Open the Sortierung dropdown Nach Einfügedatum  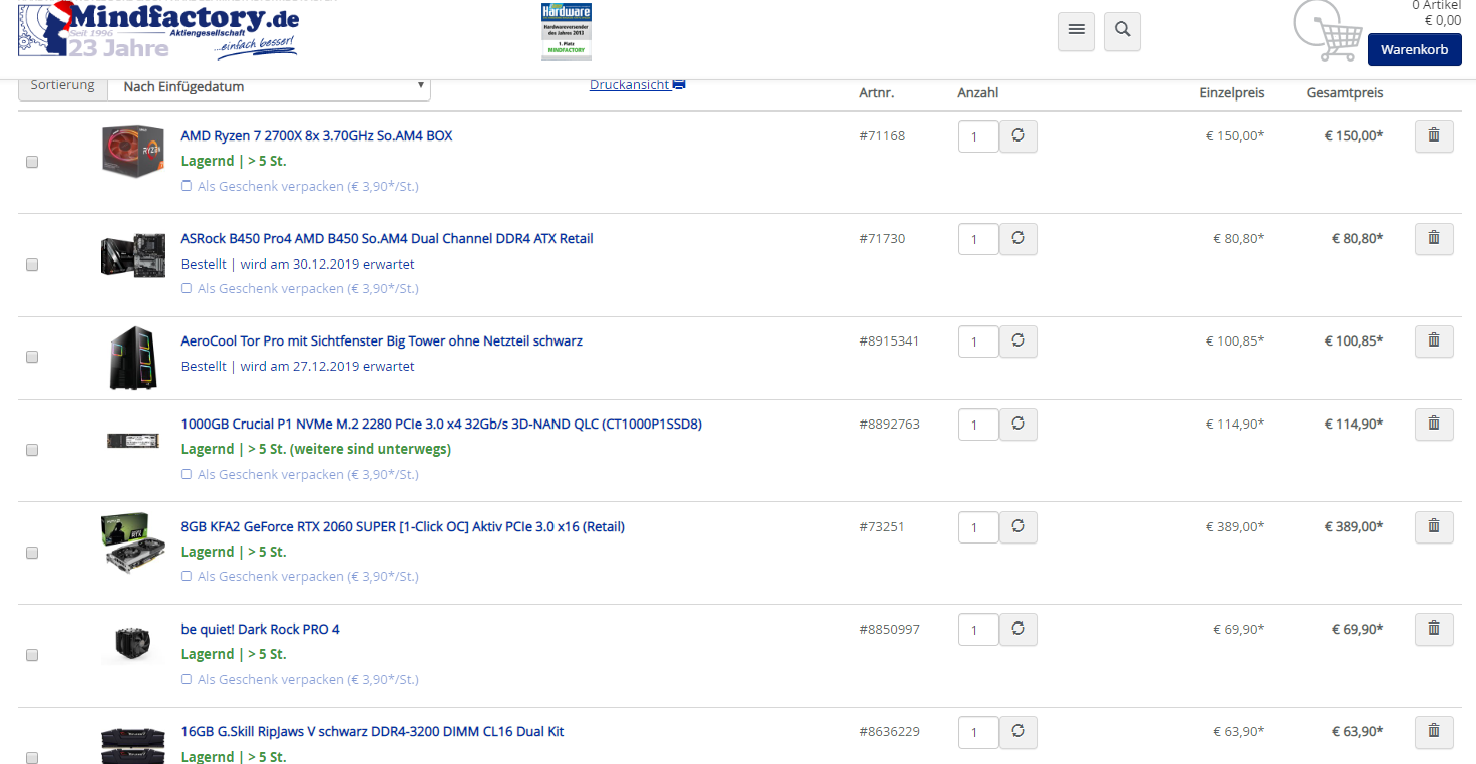point(269,87)
